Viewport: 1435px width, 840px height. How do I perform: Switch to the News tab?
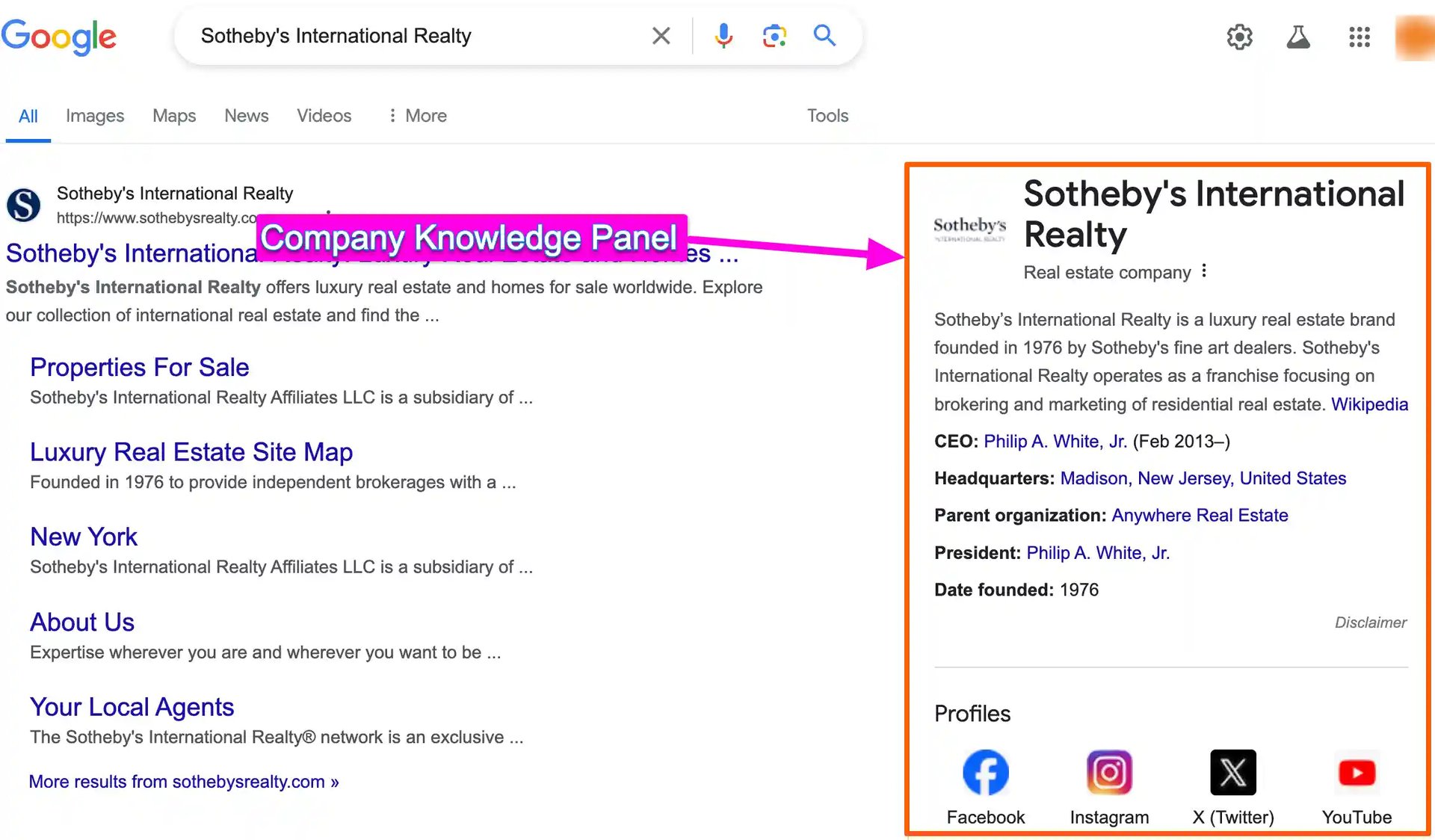pos(246,116)
